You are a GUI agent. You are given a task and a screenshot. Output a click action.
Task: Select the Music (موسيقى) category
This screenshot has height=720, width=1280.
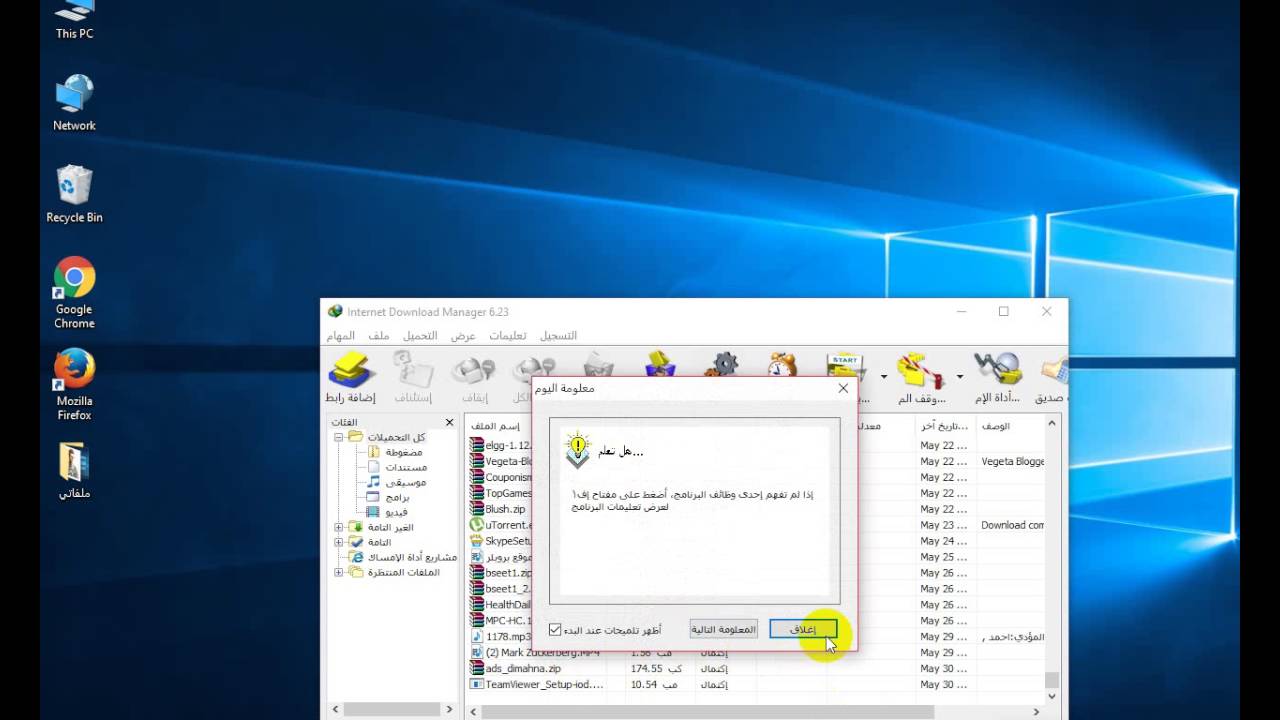(x=397, y=482)
